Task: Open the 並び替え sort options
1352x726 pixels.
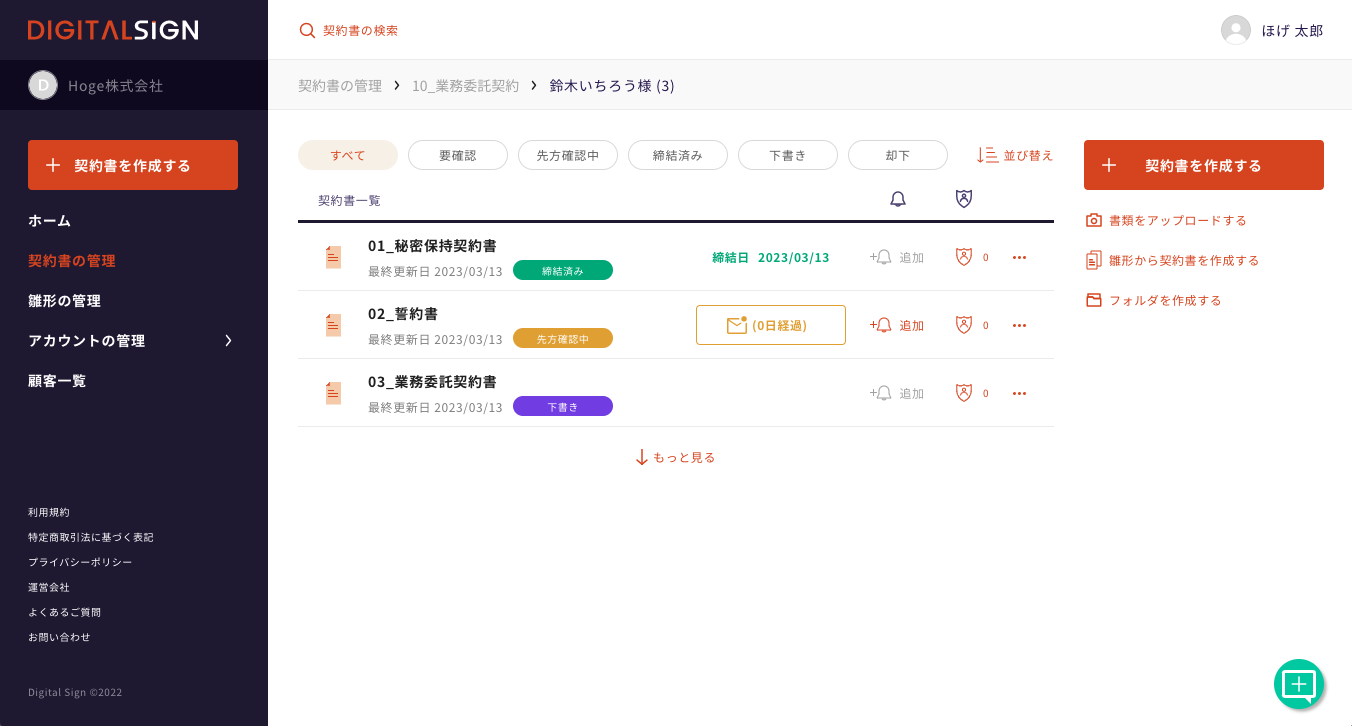Action: point(1015,155)
